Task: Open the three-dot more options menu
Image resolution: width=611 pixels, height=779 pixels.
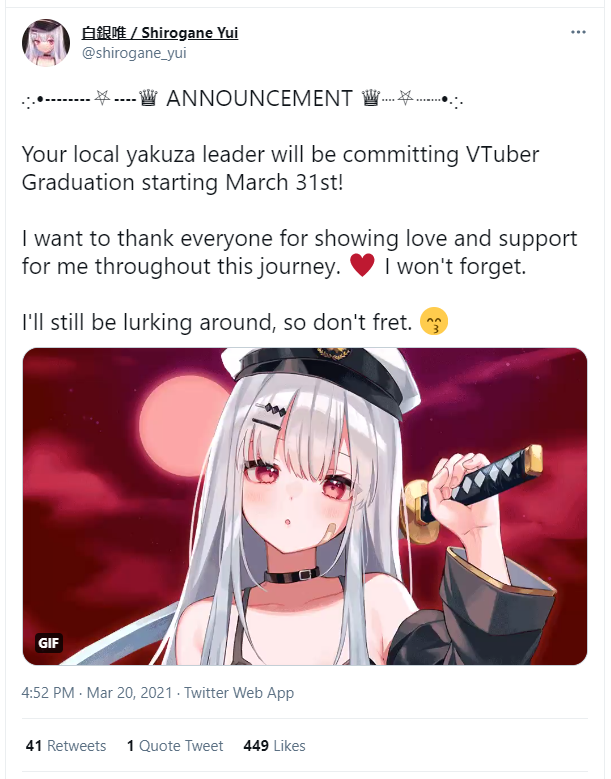Action: pyautogui.click(x=578, y=32)
